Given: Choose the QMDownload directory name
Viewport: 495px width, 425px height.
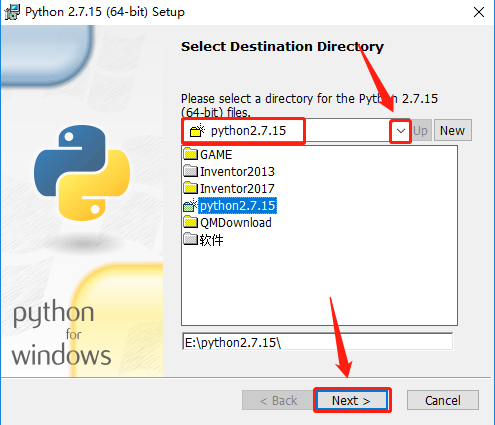Looking at the screenshot, I should (236, 223).
